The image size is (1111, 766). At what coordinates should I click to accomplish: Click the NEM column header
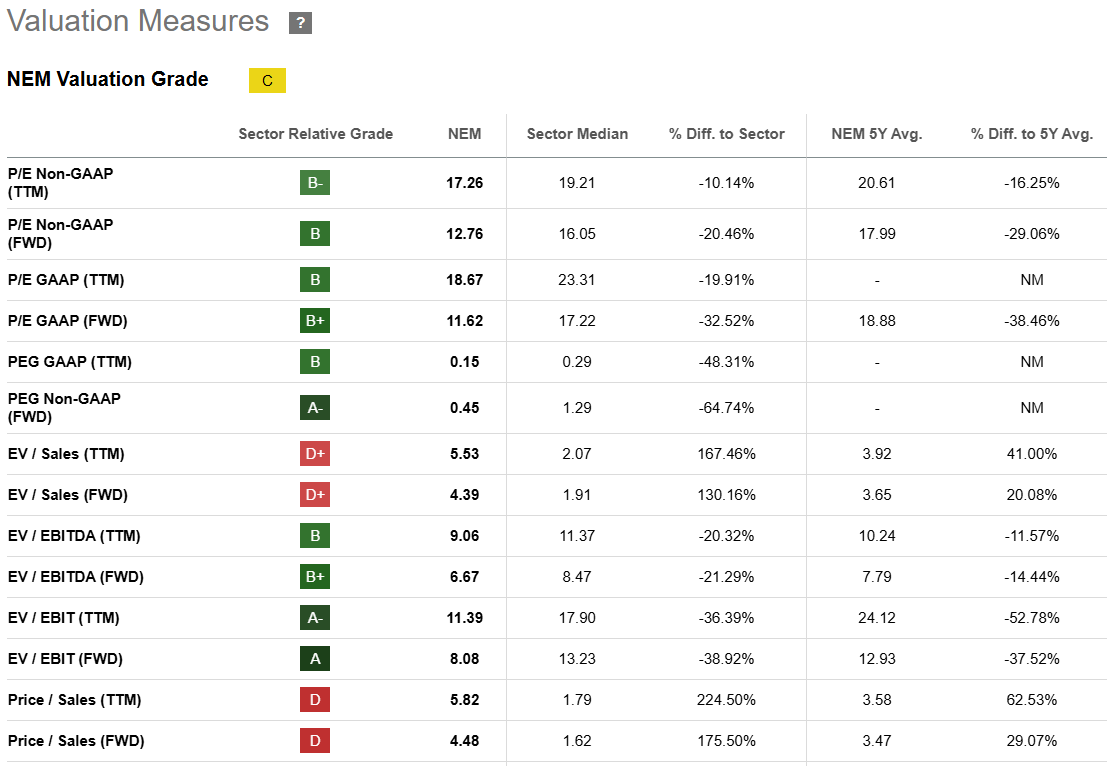[465, 134]
